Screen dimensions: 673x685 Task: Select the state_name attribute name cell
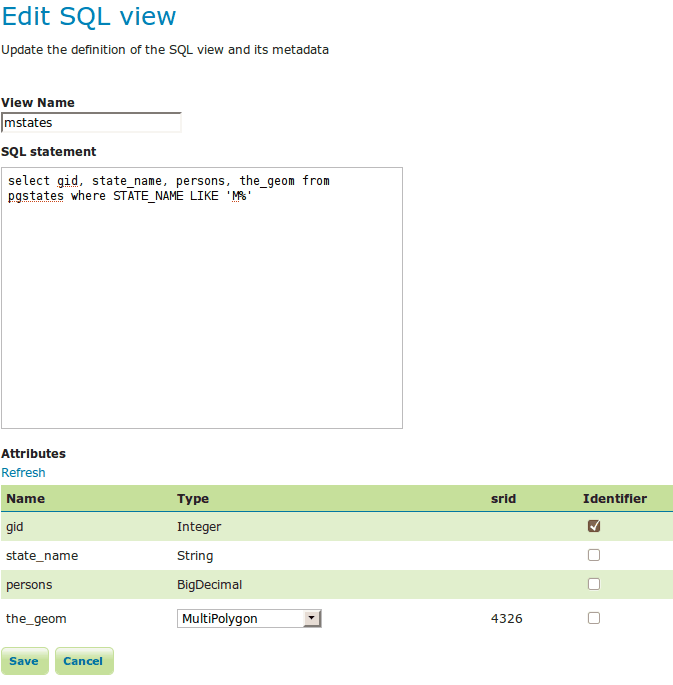[x=42, y=555]
